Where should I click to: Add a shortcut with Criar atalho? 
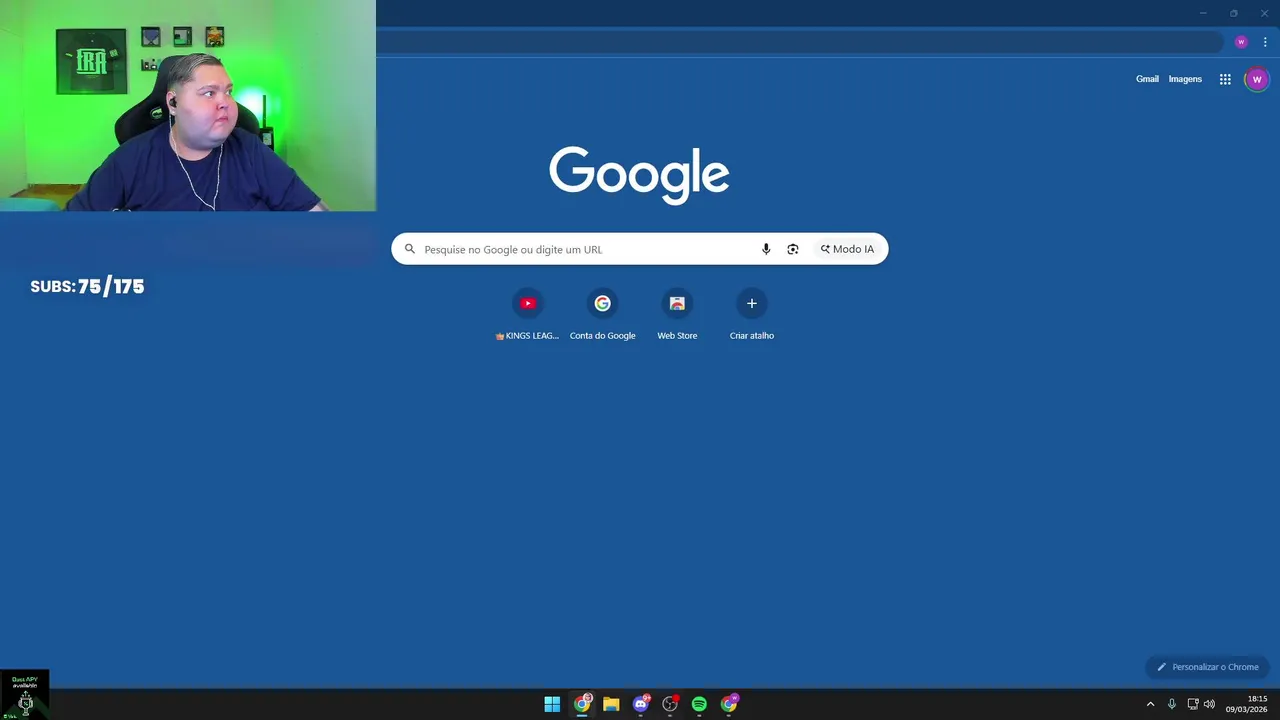752,314
